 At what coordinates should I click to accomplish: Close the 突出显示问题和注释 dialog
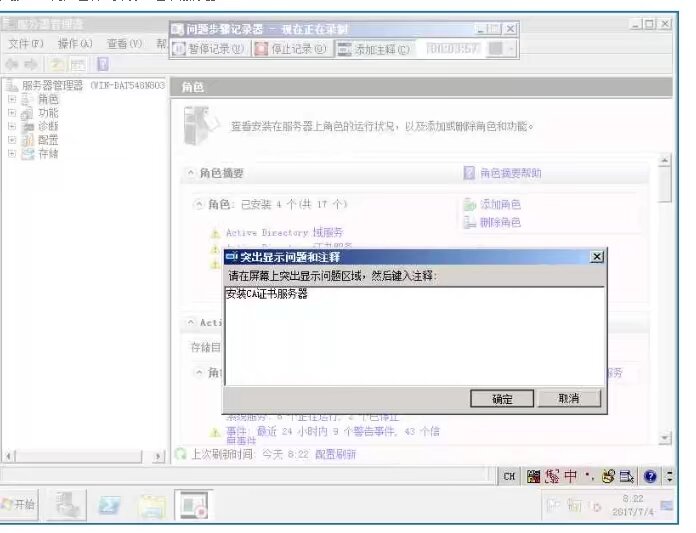[x=597, y=257]
